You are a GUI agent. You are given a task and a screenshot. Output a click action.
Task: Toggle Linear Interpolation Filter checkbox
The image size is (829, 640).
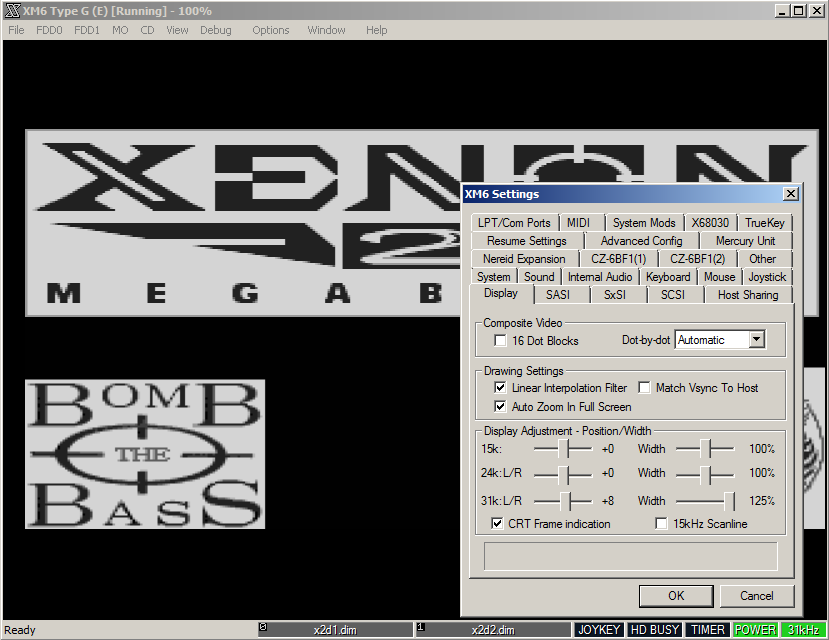500,387
